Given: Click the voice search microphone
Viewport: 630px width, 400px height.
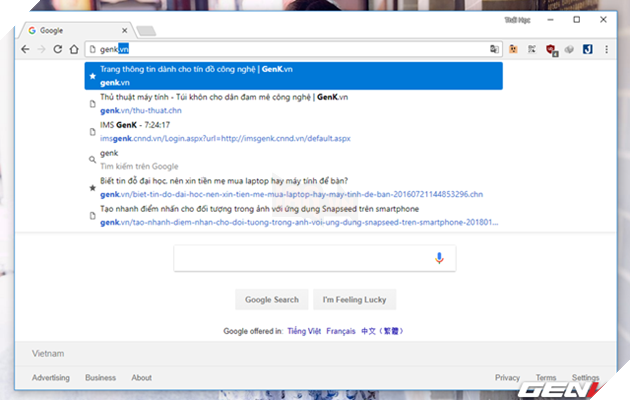Looking at the screenshot, I should click(x=439, y=258).
